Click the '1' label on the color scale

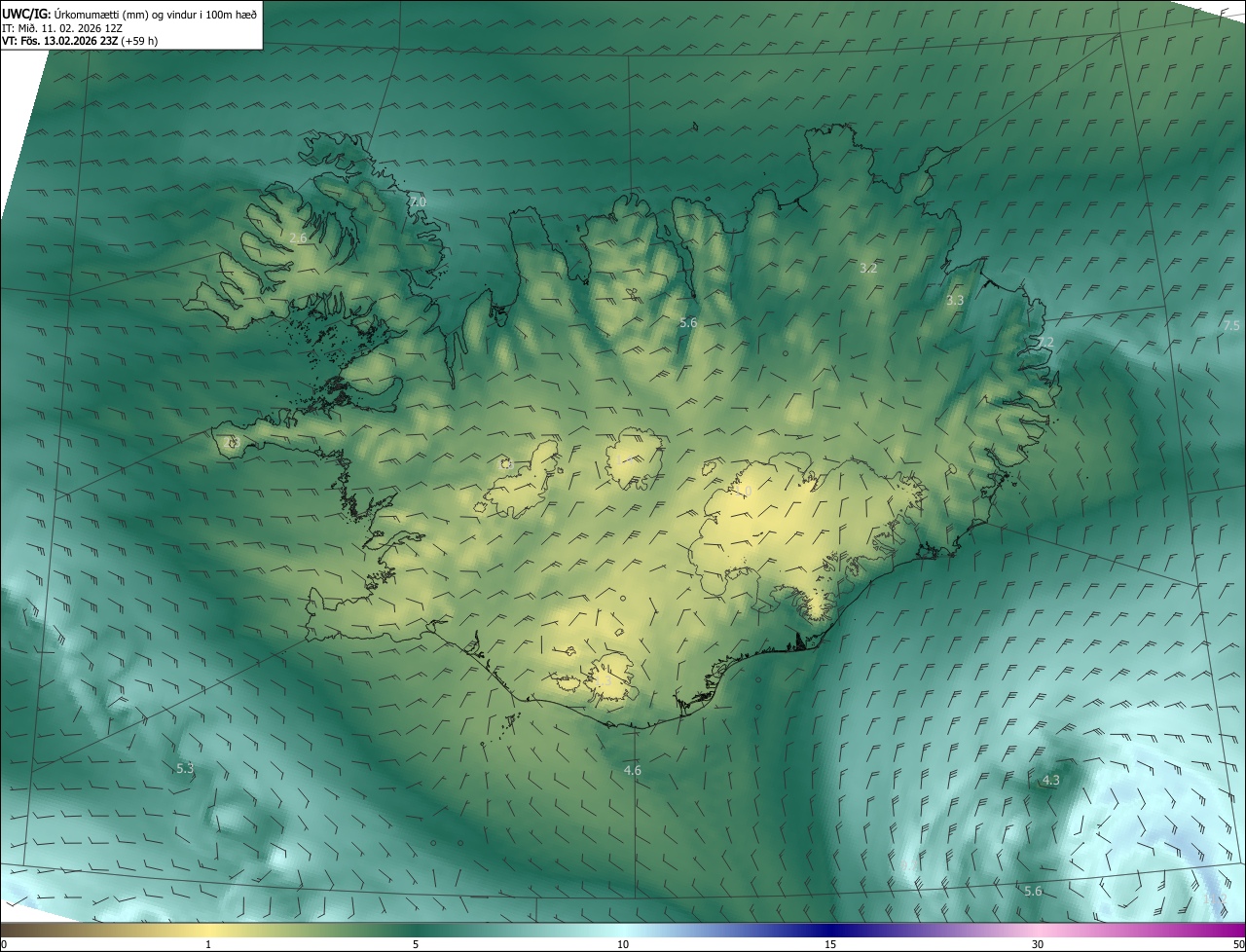tap(208, 944)
